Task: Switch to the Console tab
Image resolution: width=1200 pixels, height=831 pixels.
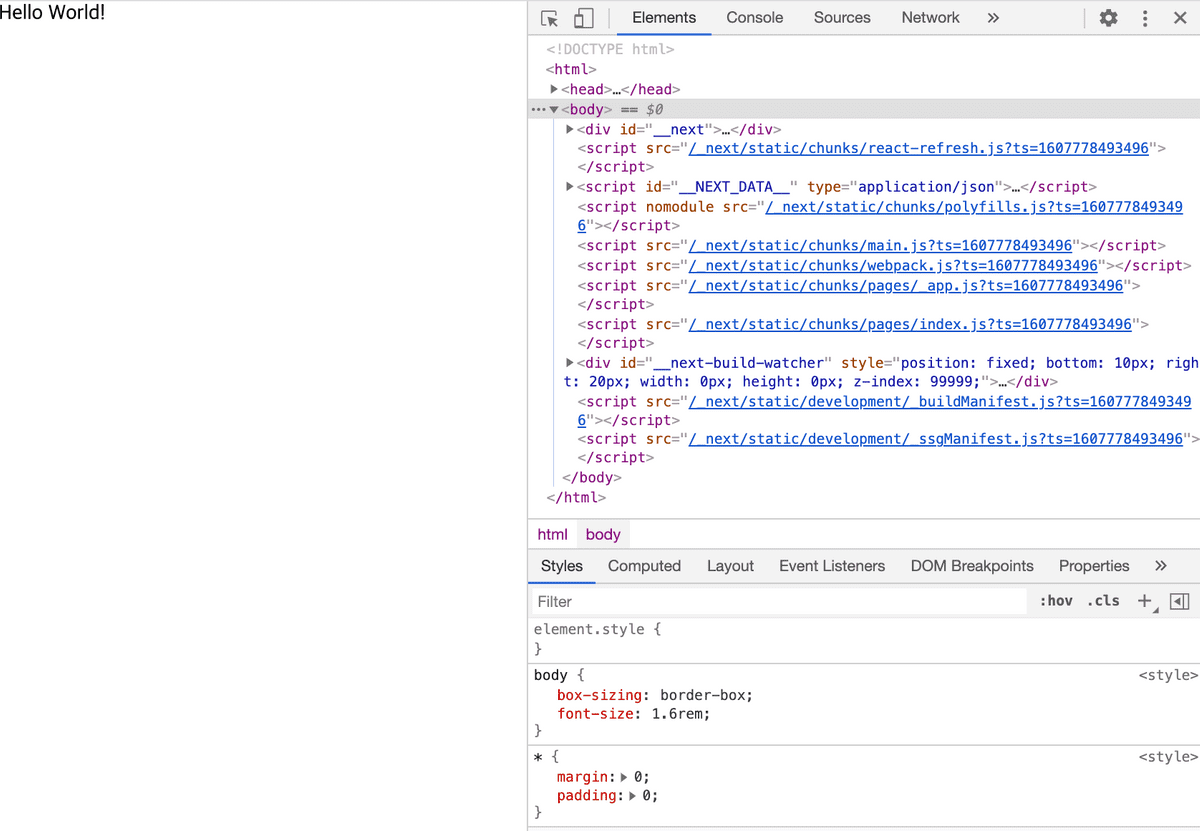Action: point(754,17)
